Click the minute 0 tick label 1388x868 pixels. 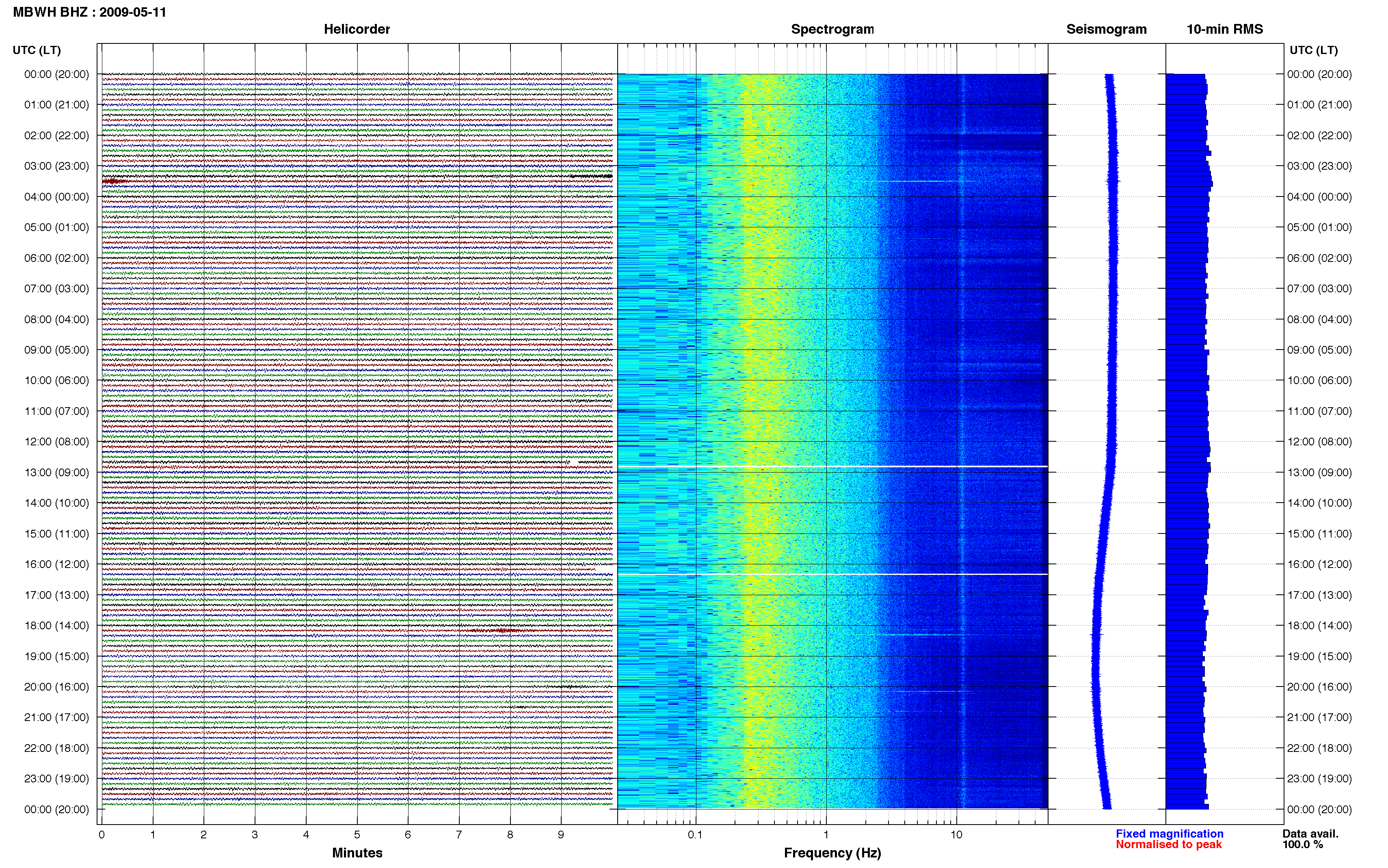click(102, 835)
